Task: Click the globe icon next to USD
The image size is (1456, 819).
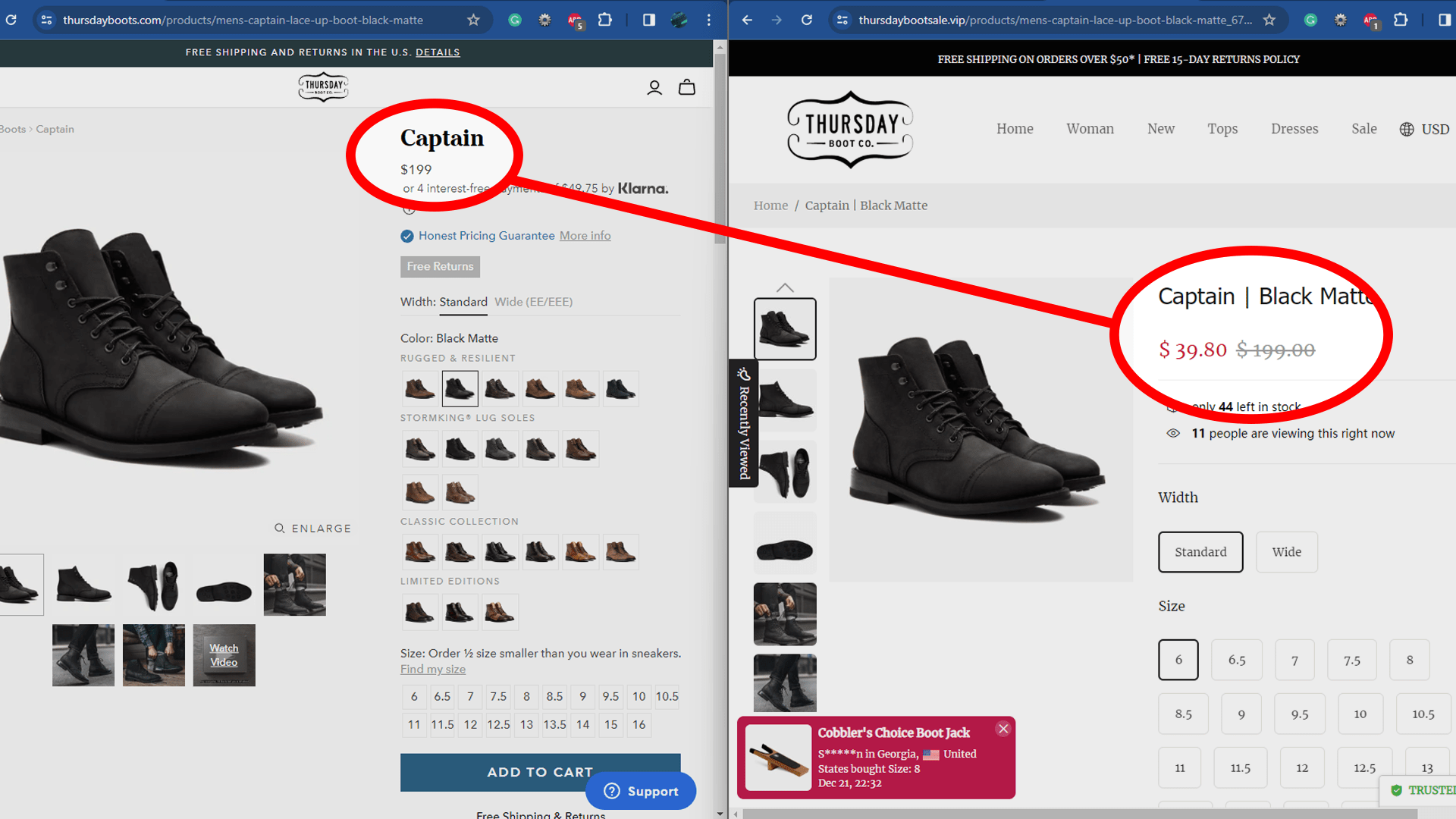Action: point(1406,129)
